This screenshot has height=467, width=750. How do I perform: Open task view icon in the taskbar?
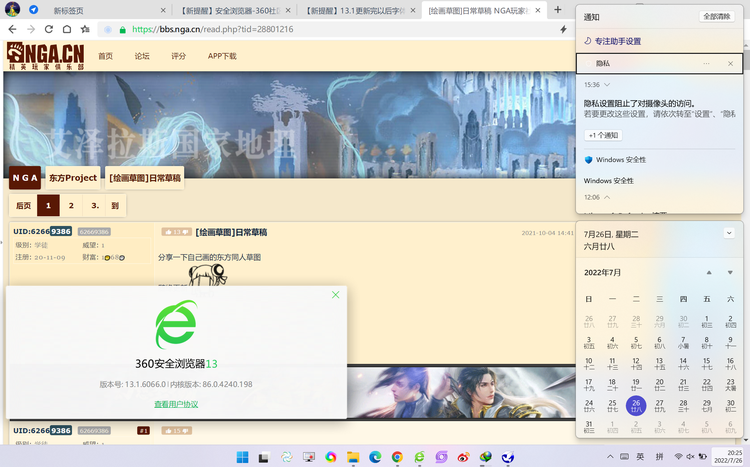pos(264,458)
